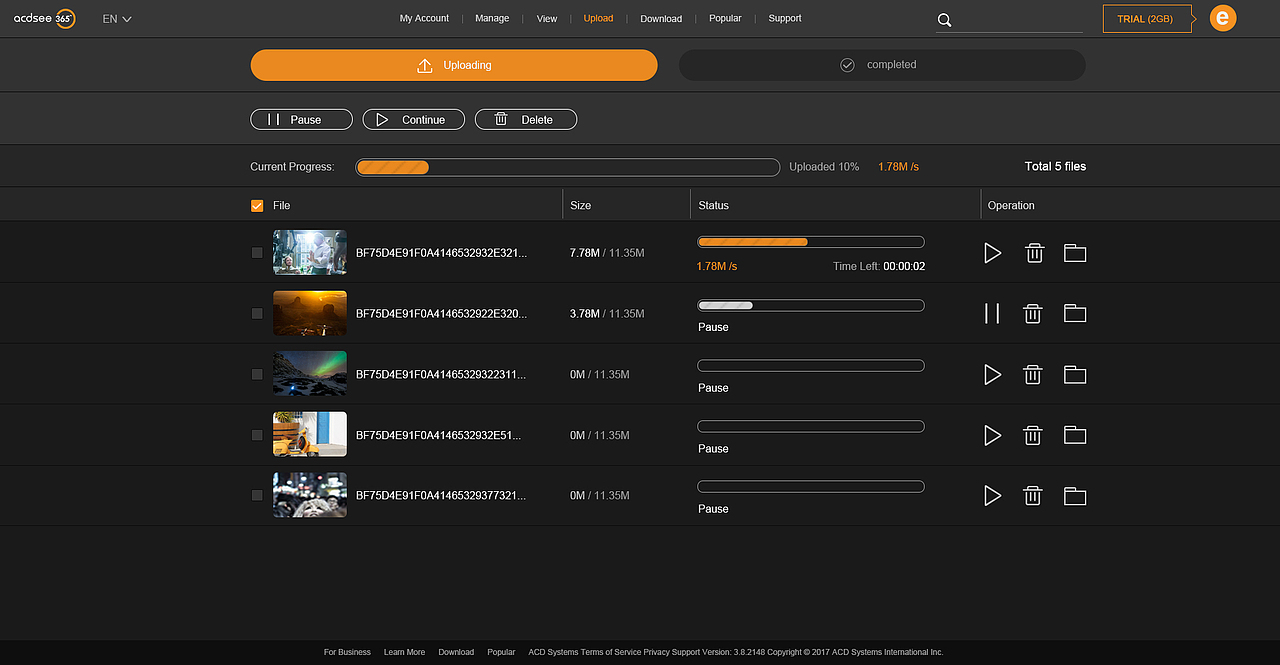
Task: Click the Current Progress bar
Action: (x=567, y=167)
